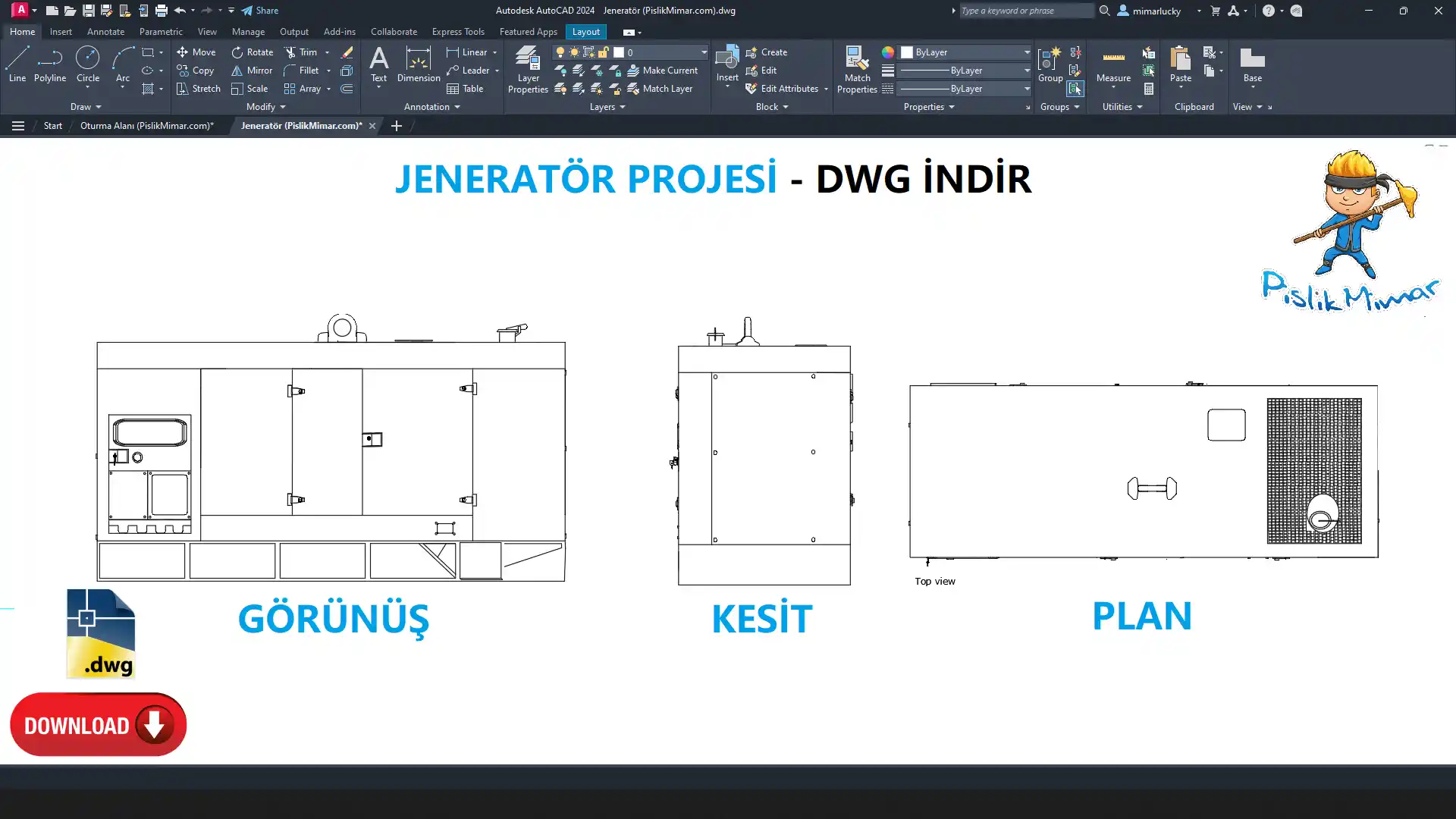The width and height of the screenshot is (1456, 819).
Task: Open the layer name dropdown list
Action: pos(703,52)
